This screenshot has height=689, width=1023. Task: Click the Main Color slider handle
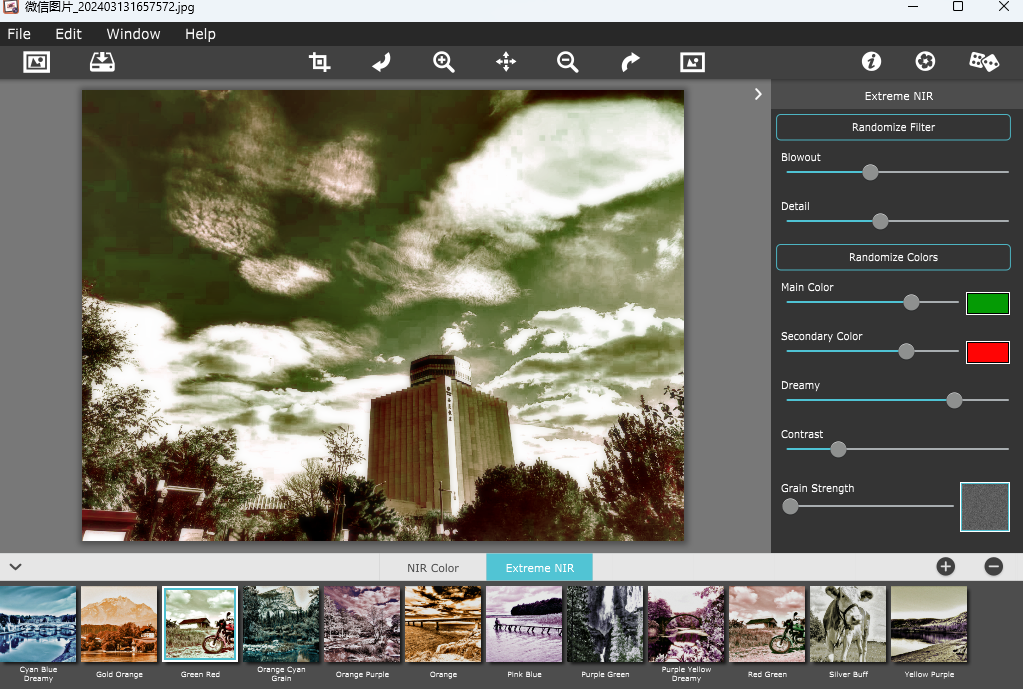911,302
